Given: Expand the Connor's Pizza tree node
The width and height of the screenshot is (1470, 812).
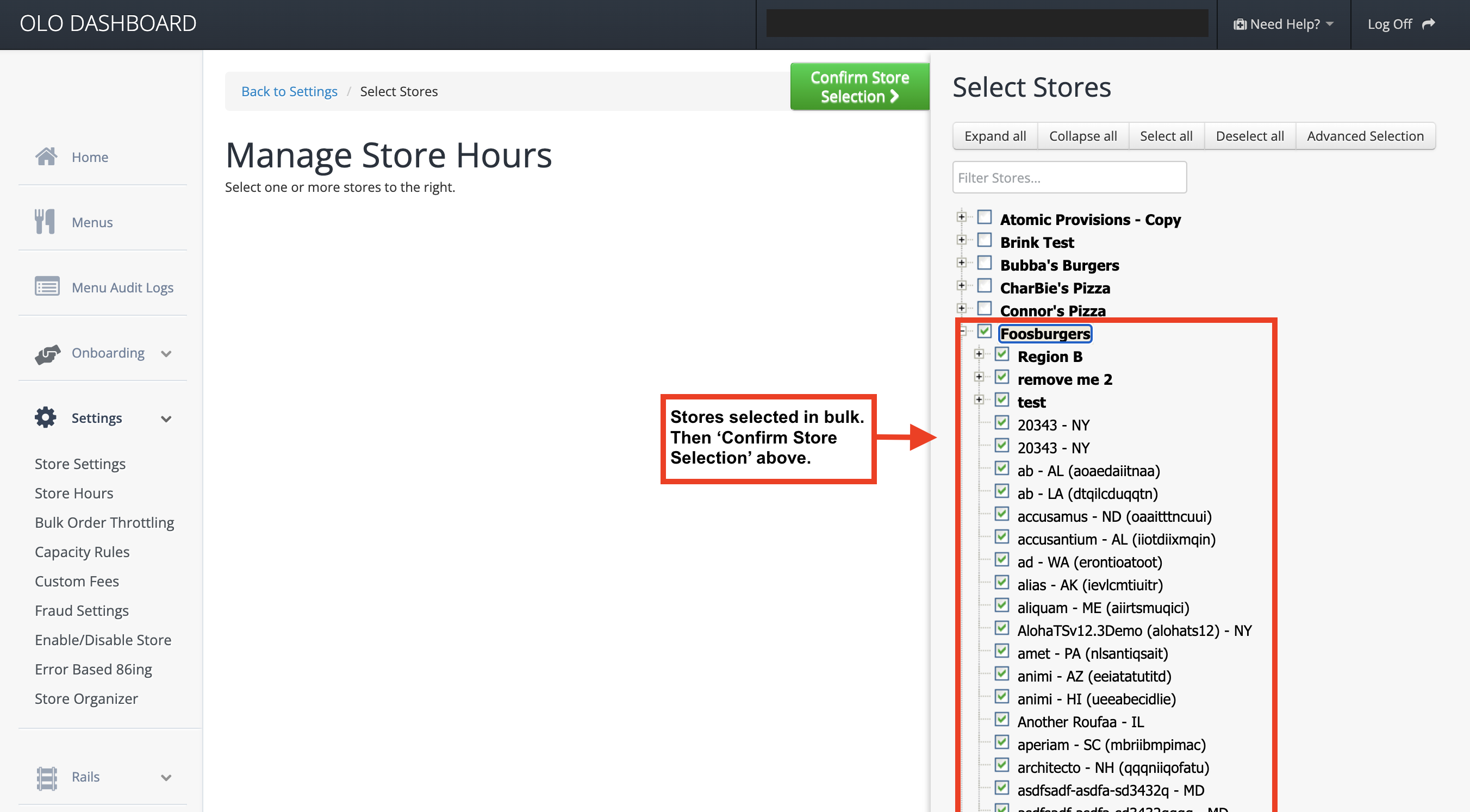Looking at the screenshot, I should click(x=962, y=308).
